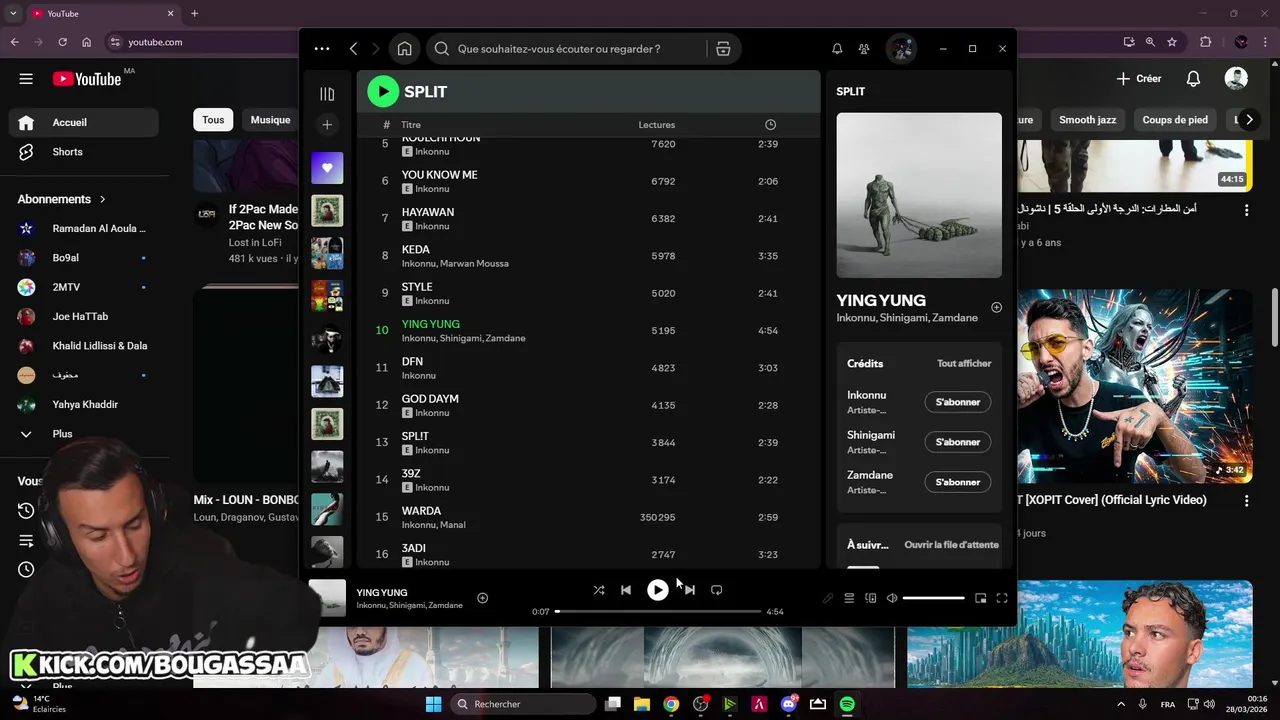
Task: Skip to next track in Spotify player
Action: pyautogui.click(x=689, y=590)
